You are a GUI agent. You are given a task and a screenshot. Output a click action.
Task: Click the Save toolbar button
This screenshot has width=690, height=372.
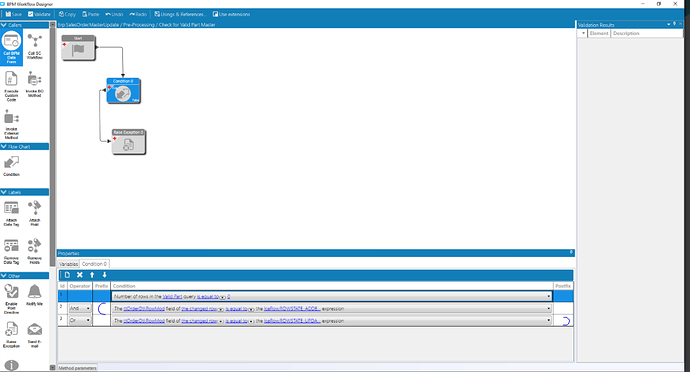pos(14,14)
